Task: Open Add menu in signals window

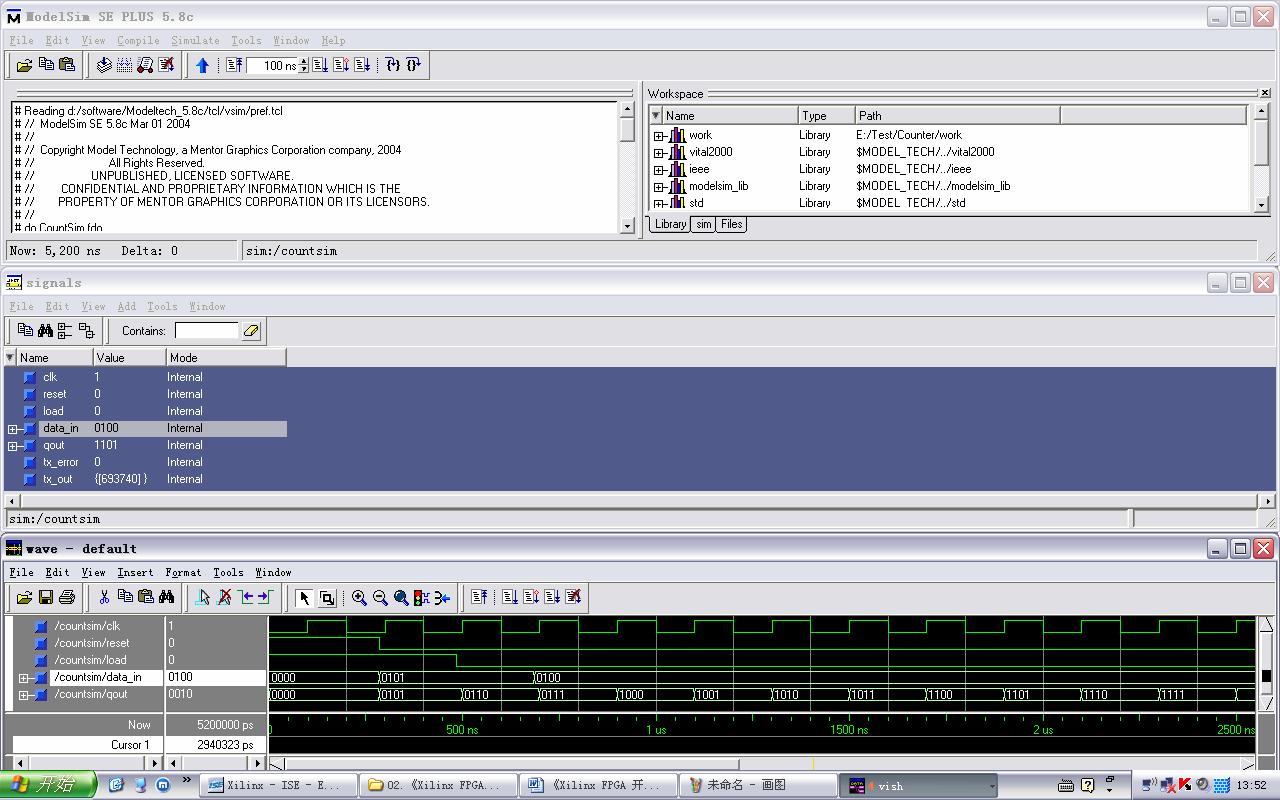Action: pos(126,306)
